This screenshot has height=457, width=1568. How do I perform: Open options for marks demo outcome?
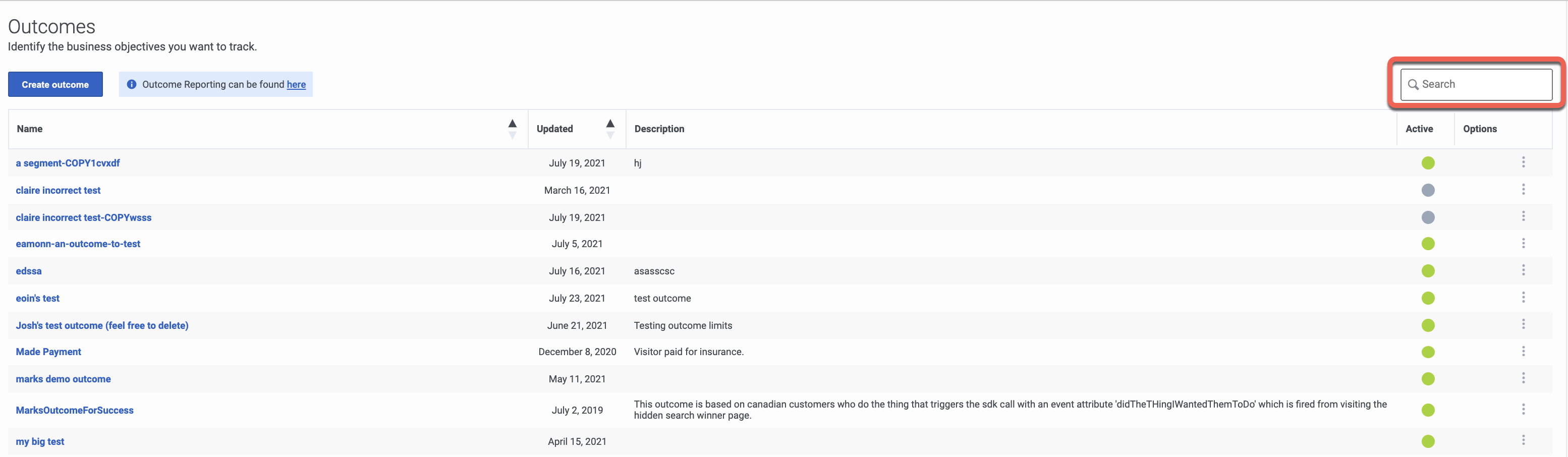click(1524, 378)
